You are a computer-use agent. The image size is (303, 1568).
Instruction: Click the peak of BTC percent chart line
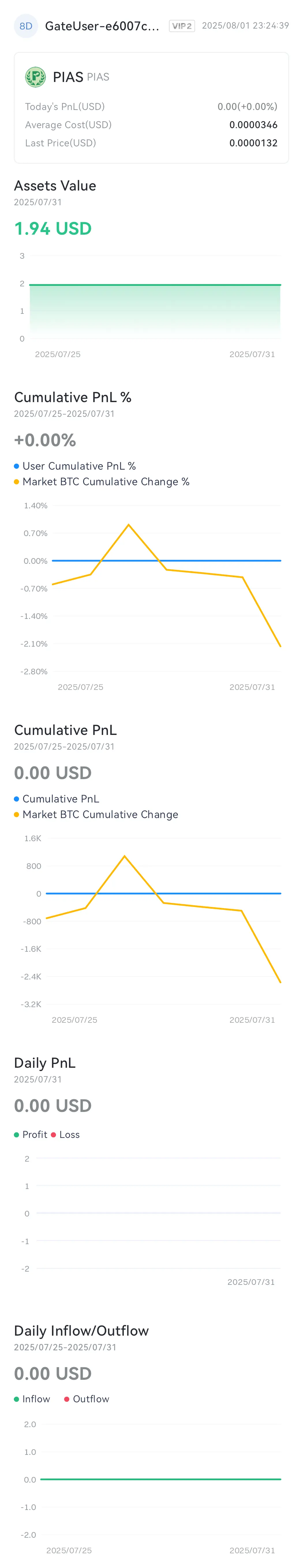pyautogui.click(x=128, y=524)
